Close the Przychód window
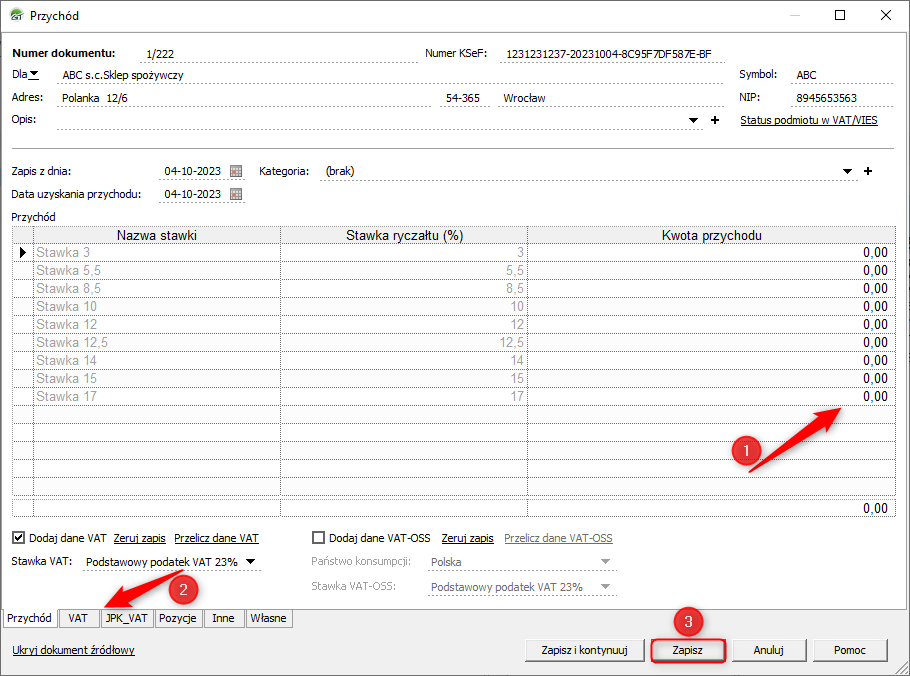 coord(886,15)
